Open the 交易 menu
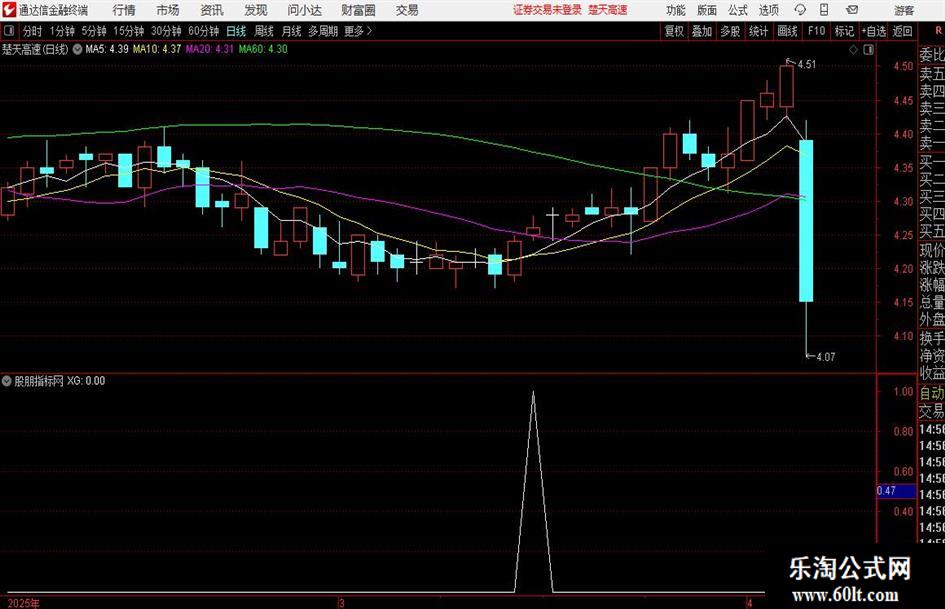The image size is (945, 609). click(x=407, y=10)
